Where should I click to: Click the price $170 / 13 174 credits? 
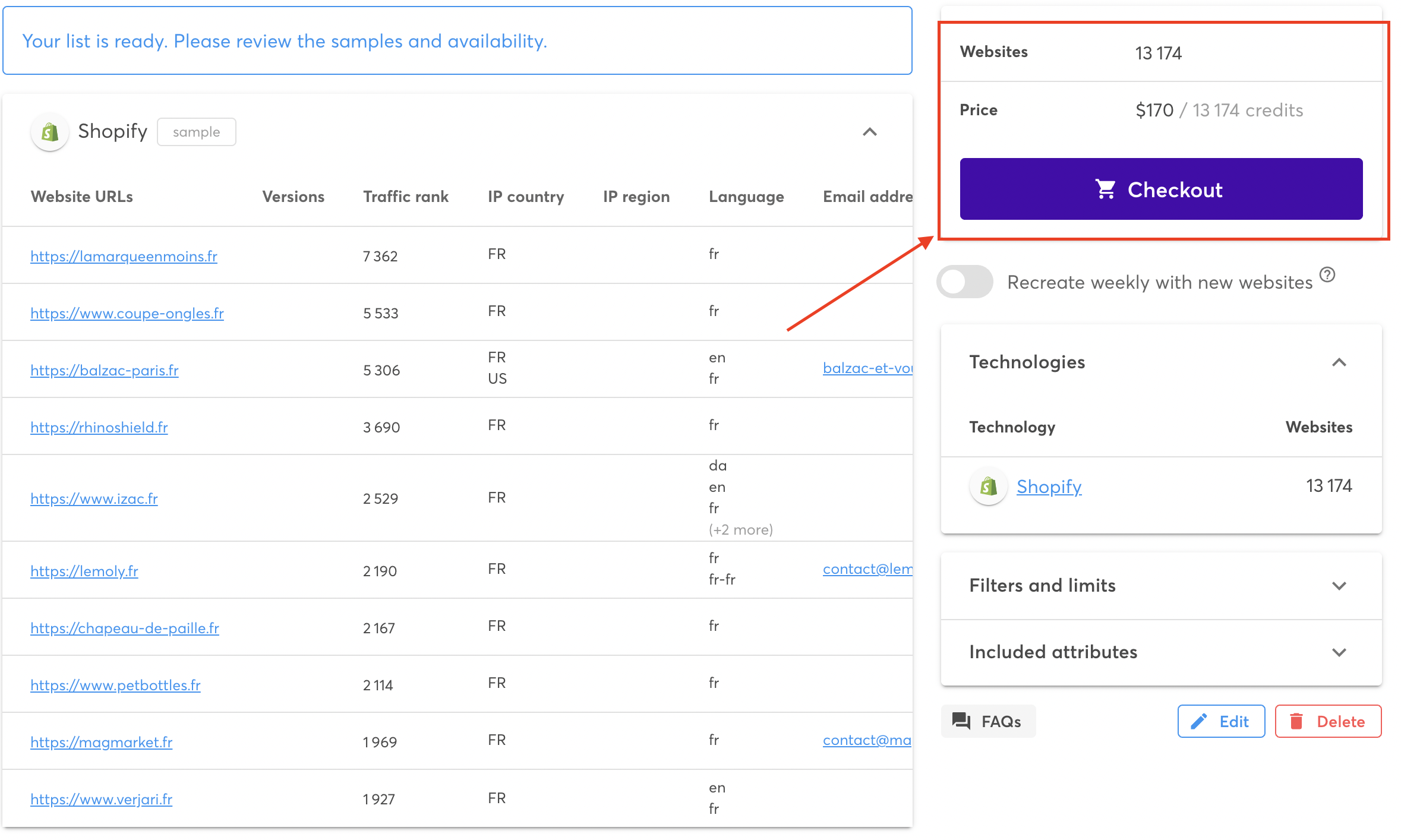pyautogui.click(x=1219, y=110)
